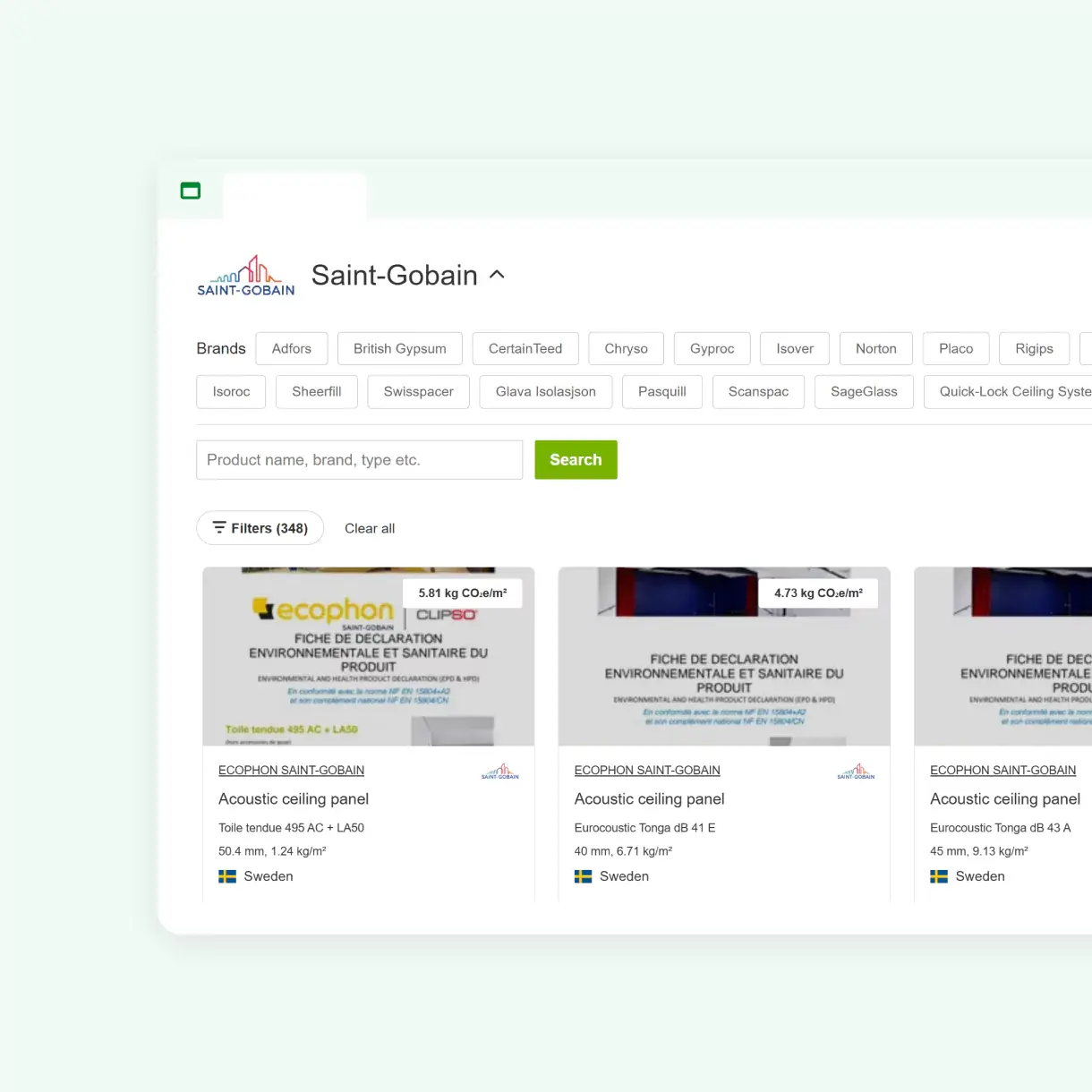This screenshot has width=1092, height=1092.
Task: Click the Eurocoustic Tonga dB 41 E text
Action: coord(645,828)
